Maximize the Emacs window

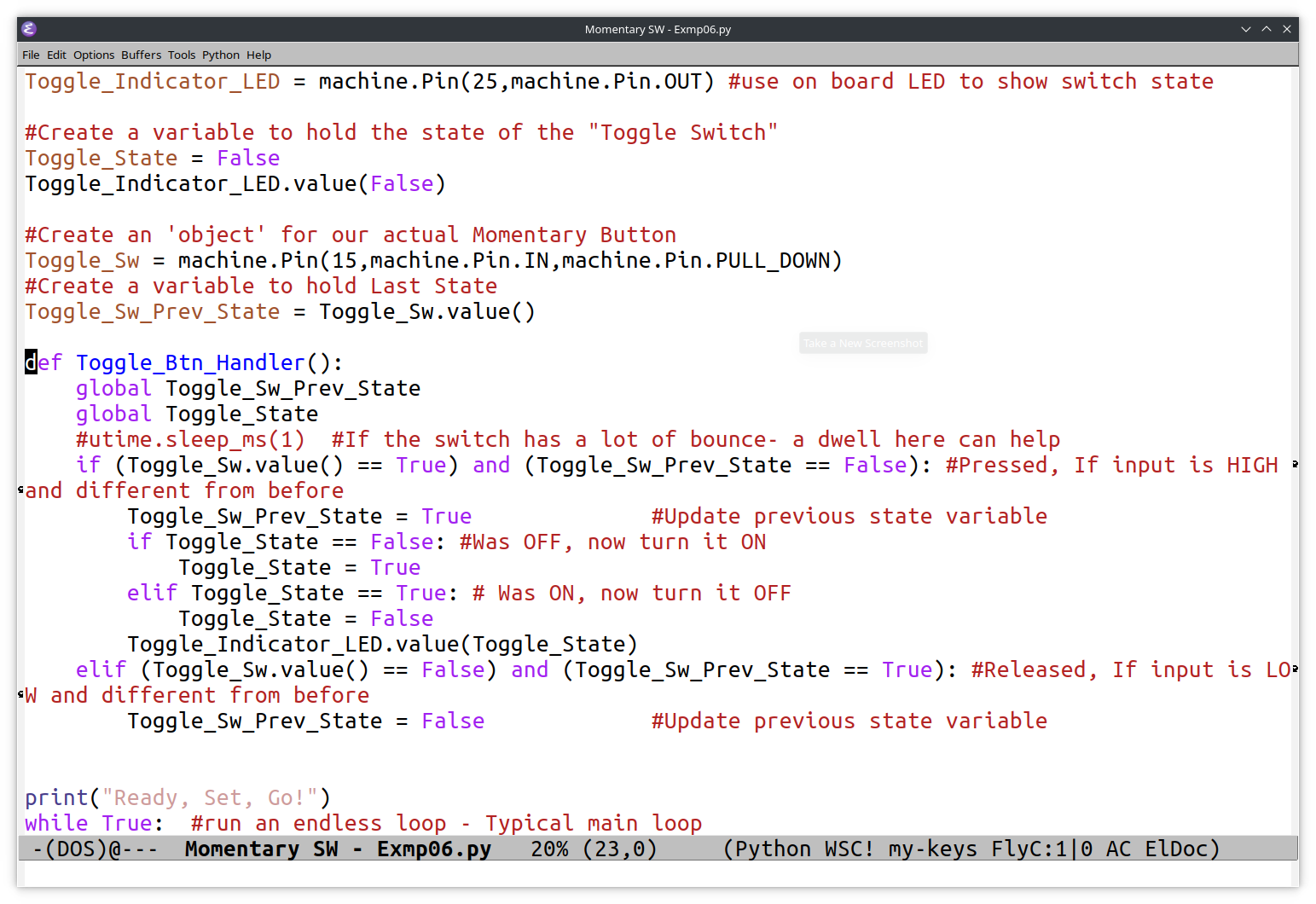coord(1267,29)
